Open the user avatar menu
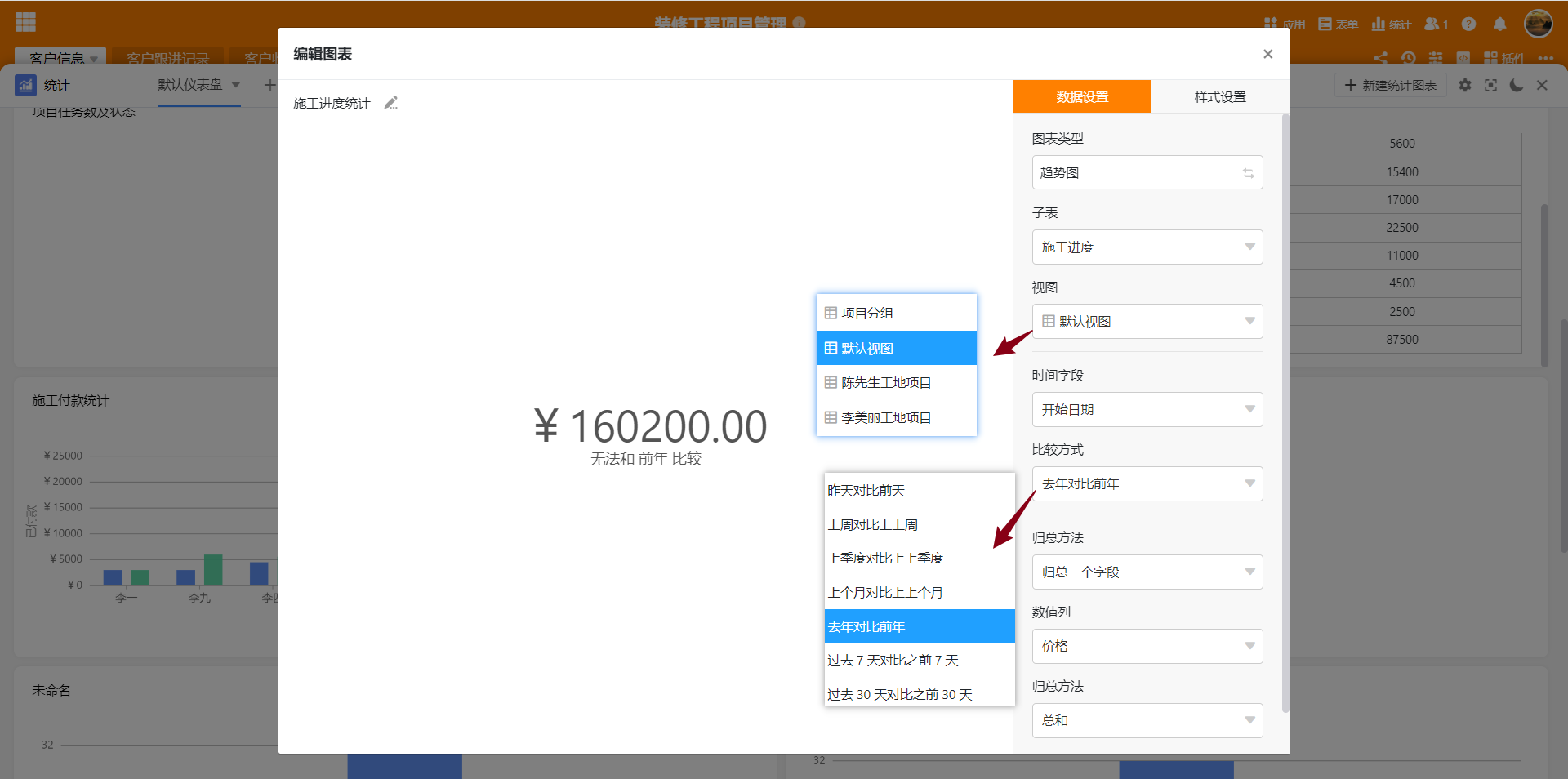This screenshot has width=1568, height=779. tap(1538, 24)
